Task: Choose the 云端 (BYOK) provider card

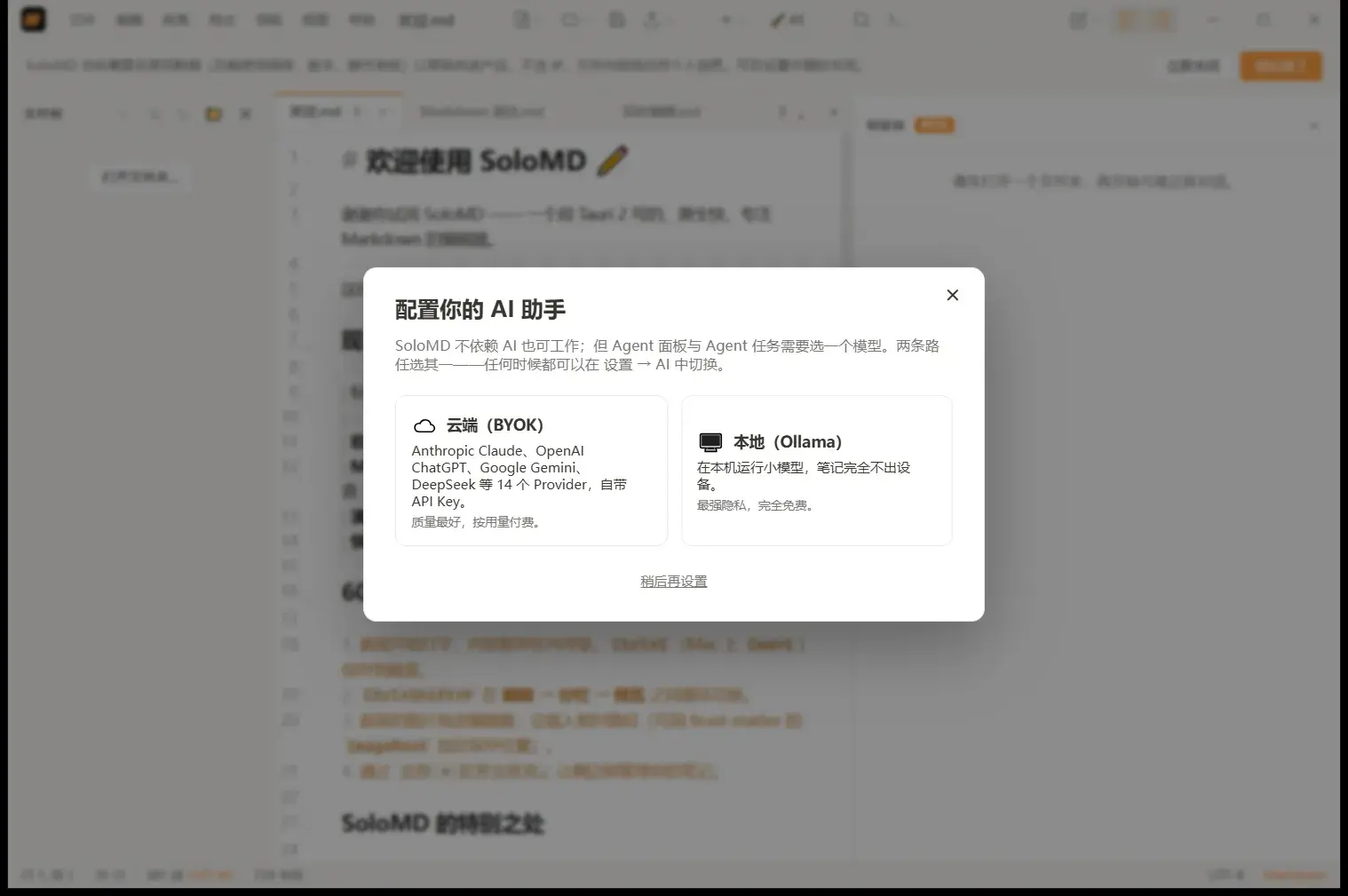Action: pyautogui.click(x=531, y=471)
